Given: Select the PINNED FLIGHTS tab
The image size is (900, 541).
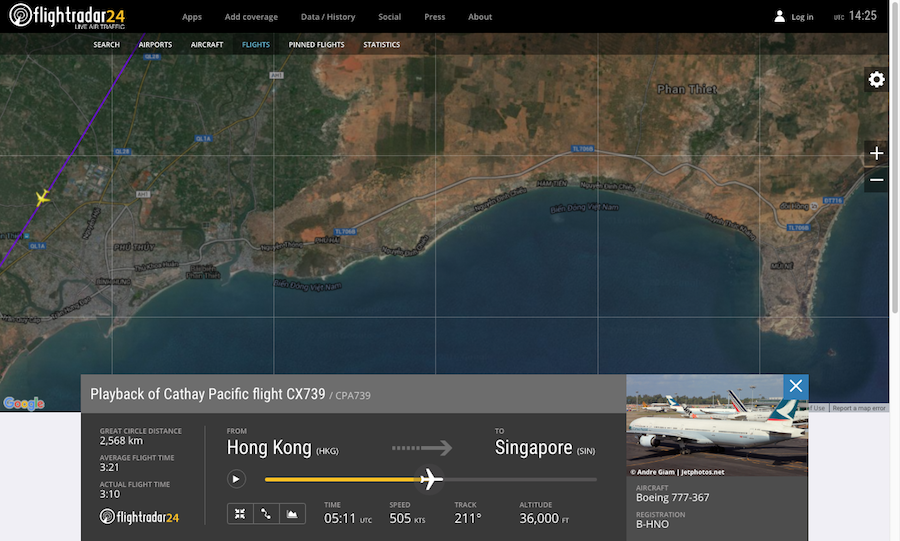Looking at the screenshot, I should tap(316, 44).
